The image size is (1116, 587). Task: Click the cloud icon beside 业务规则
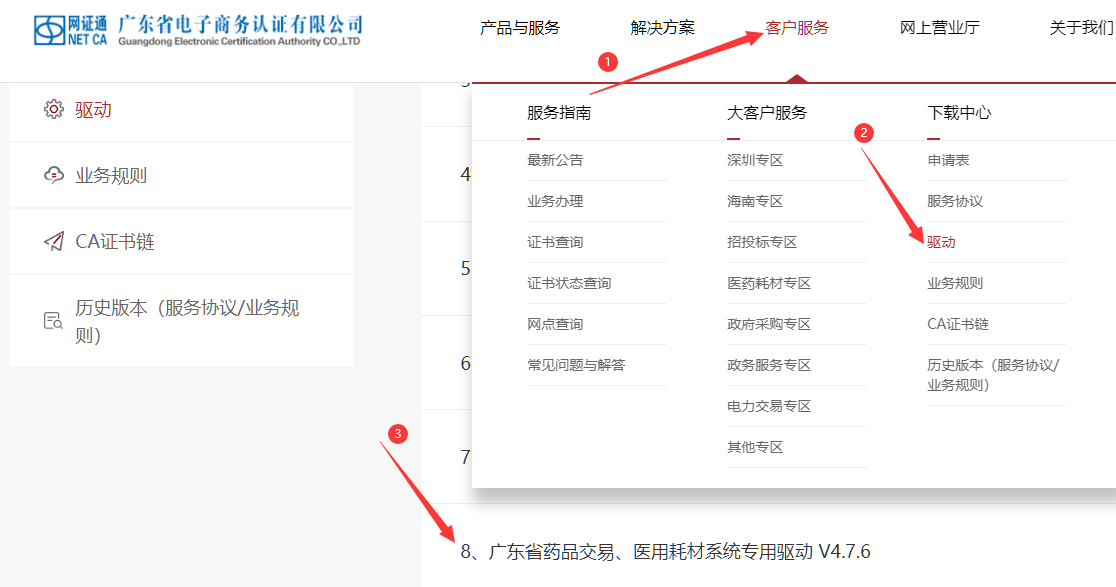[53, 176]
